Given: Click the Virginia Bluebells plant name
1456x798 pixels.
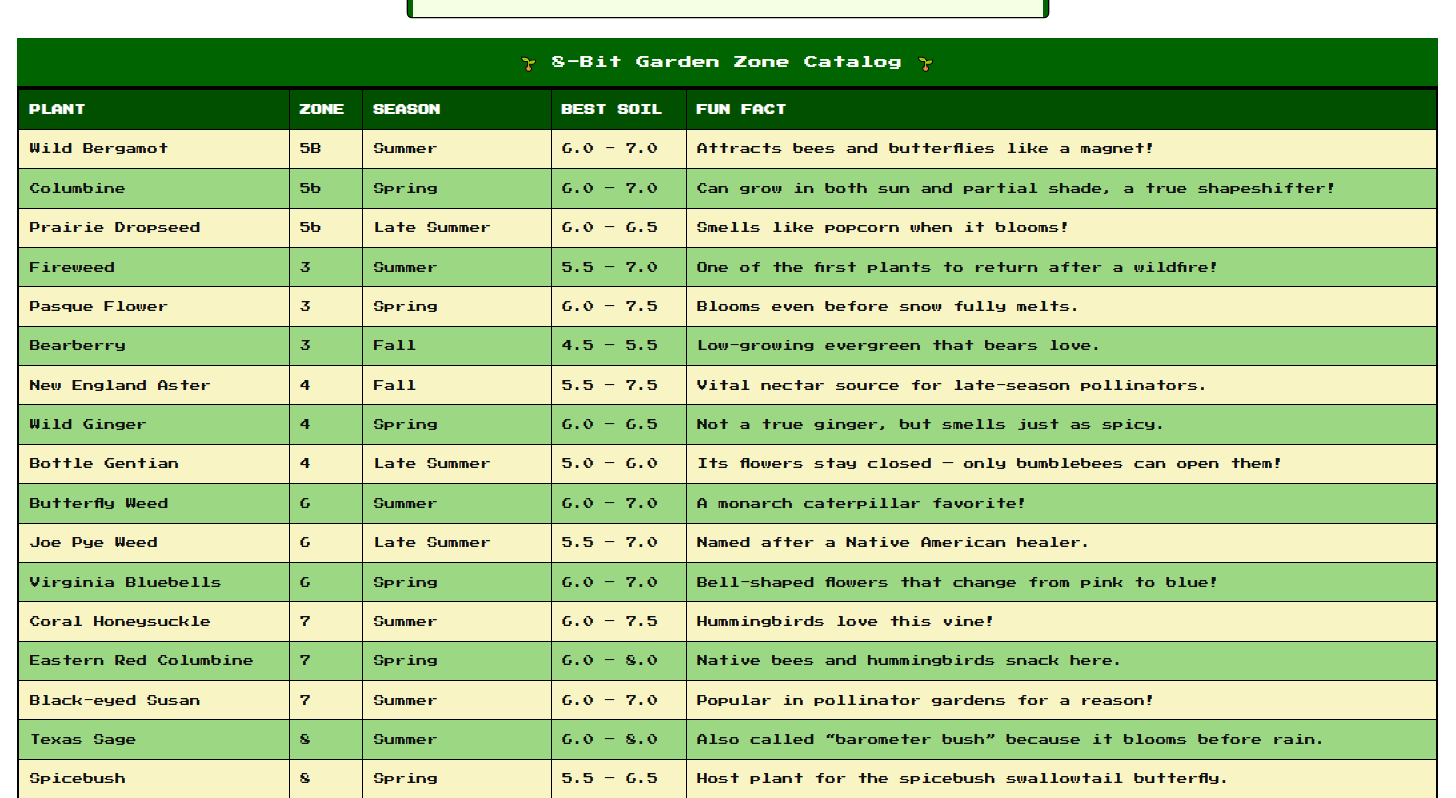Looking at the screenshot, I should (x=125, y=582).
